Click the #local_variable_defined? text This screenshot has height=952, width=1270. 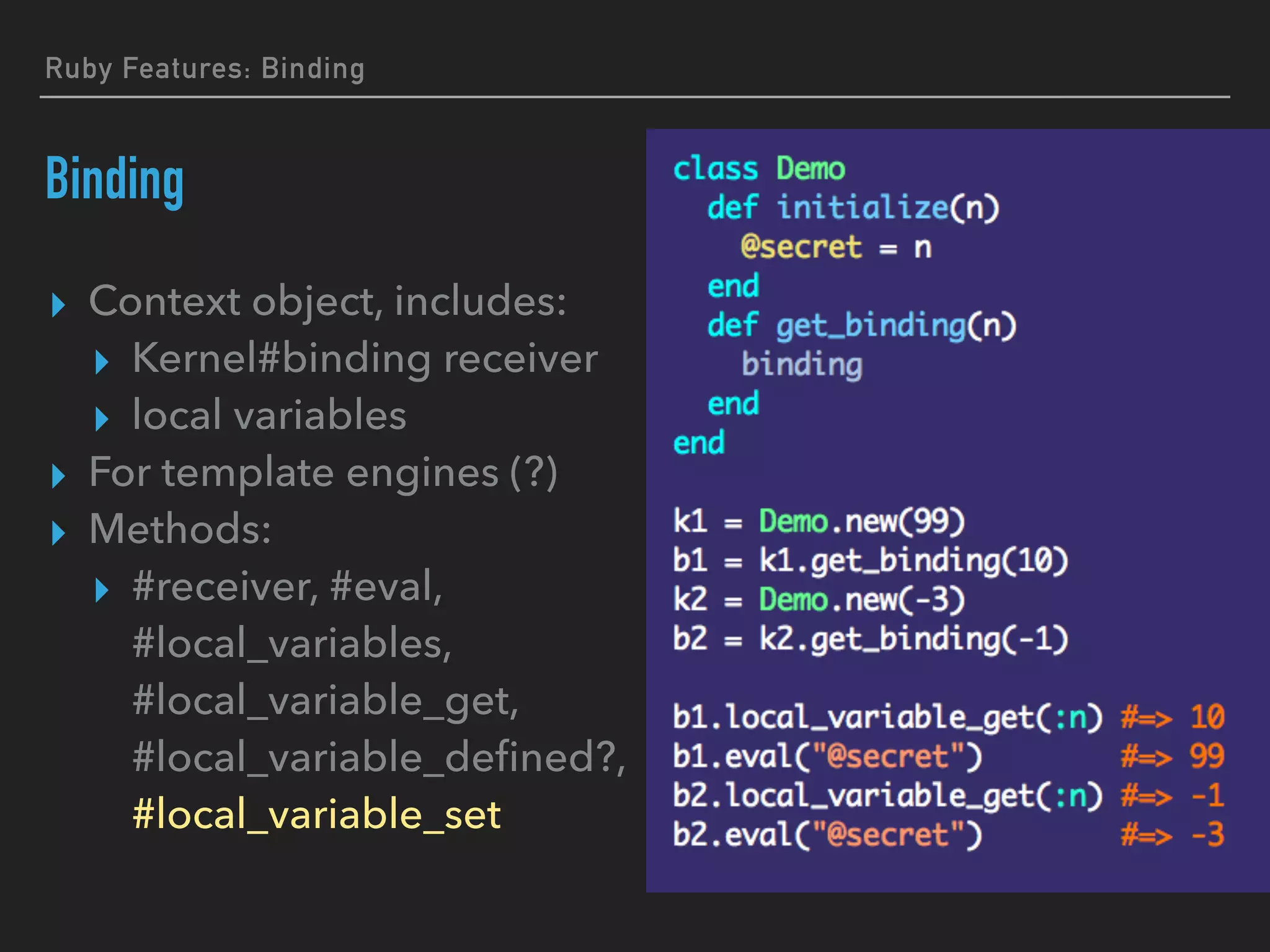[x=378, y=757]
